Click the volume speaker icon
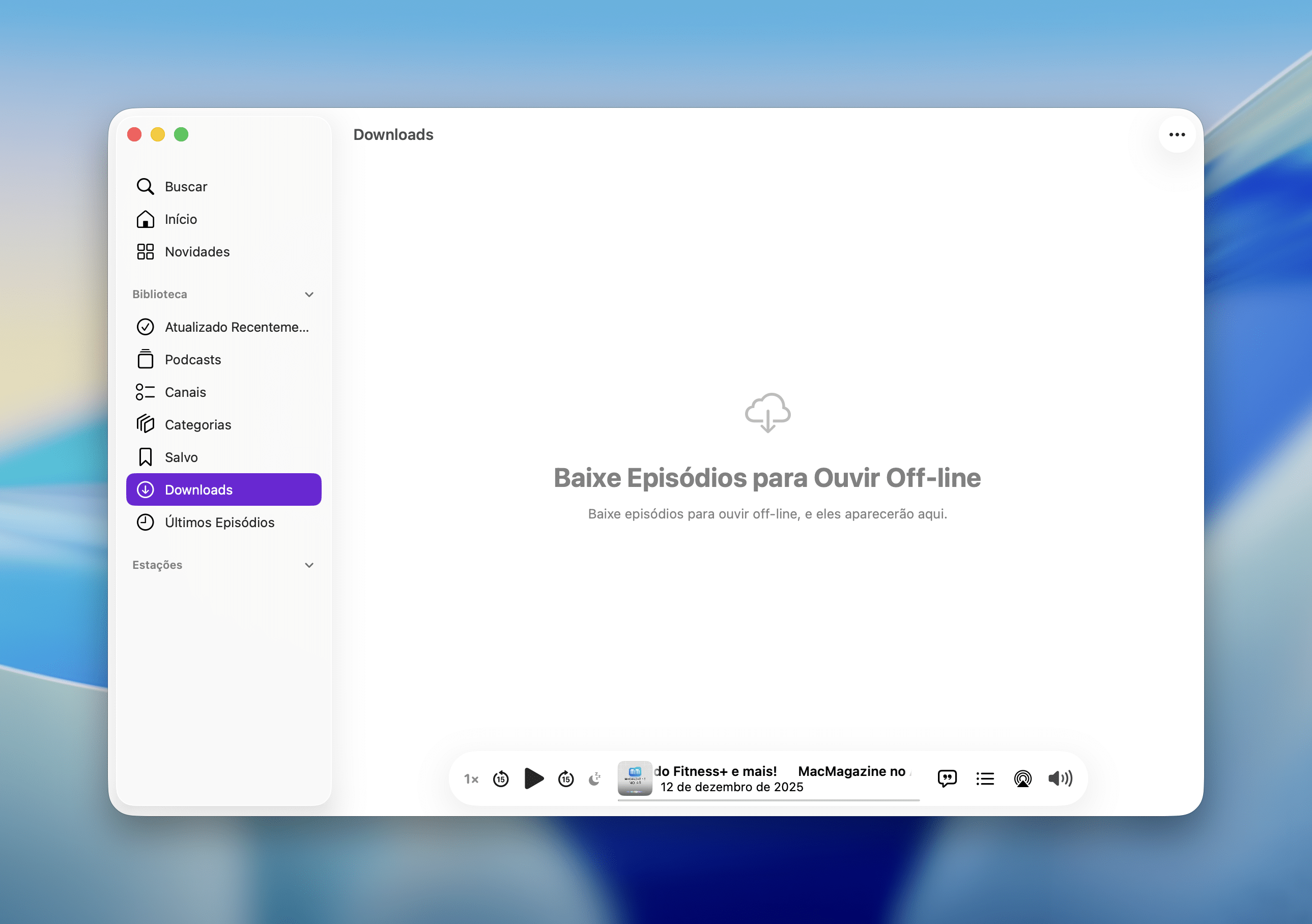 point(1060,778)
